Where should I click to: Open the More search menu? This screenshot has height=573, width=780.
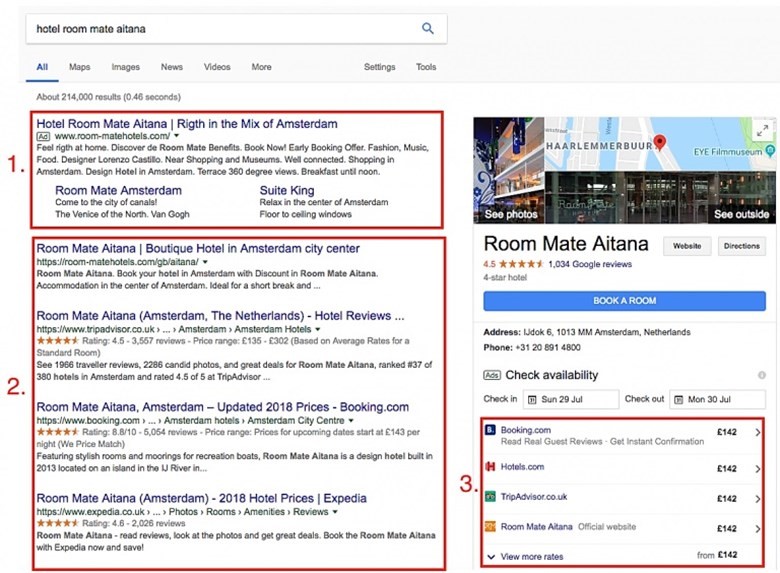pyautogui.click(x=261, y=67)
